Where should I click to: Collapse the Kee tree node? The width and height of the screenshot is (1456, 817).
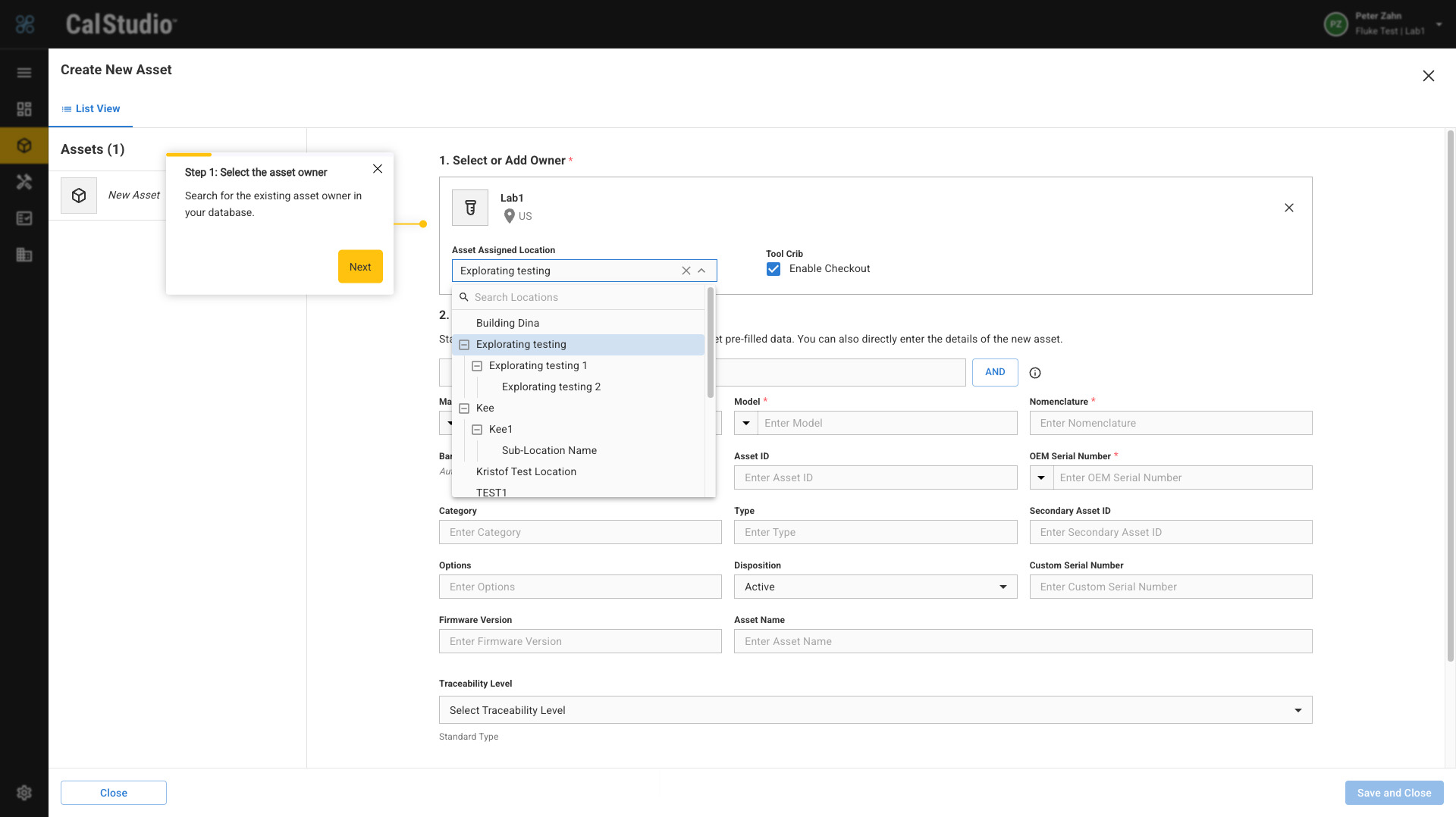[464, 409]
